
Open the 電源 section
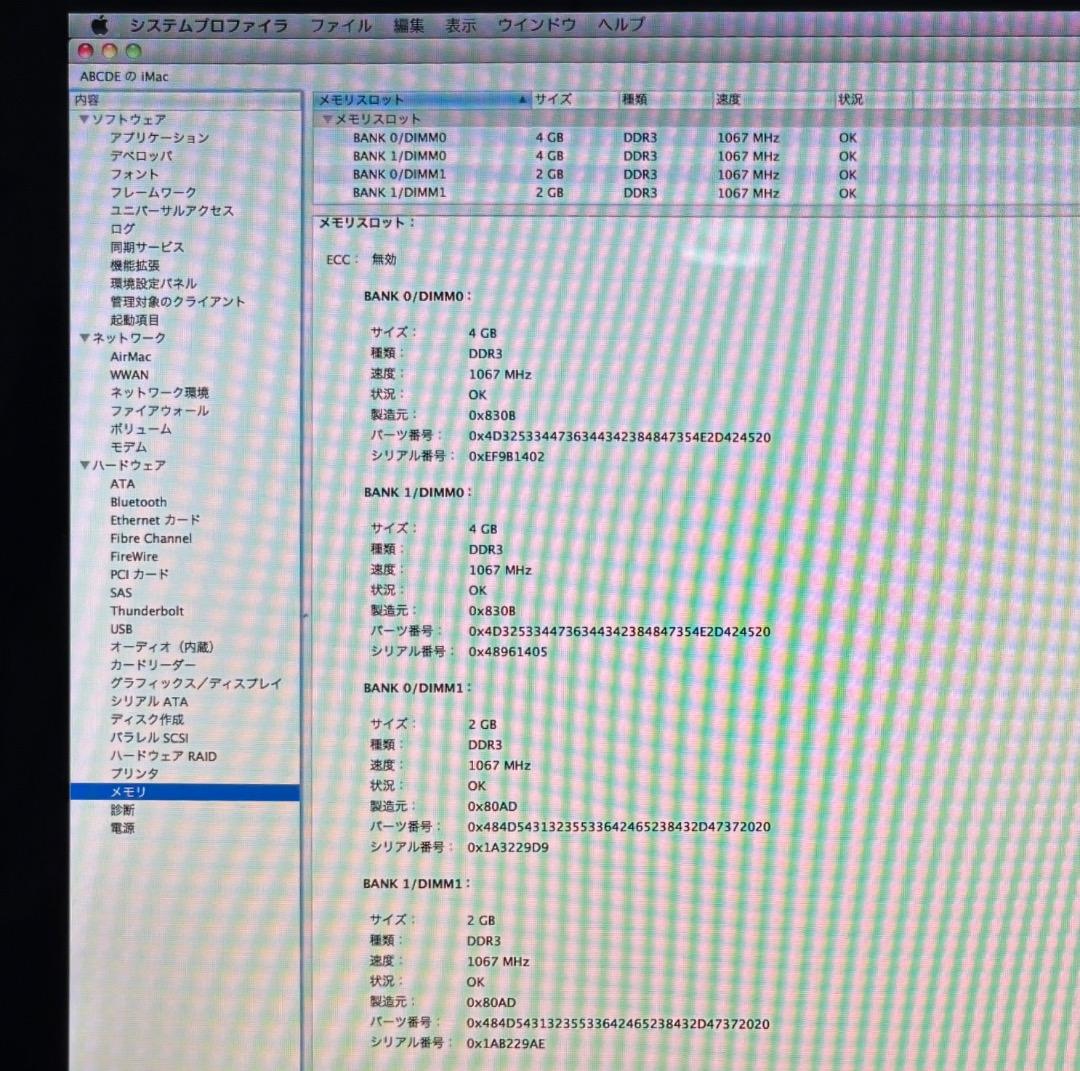[x=121, y=828]
